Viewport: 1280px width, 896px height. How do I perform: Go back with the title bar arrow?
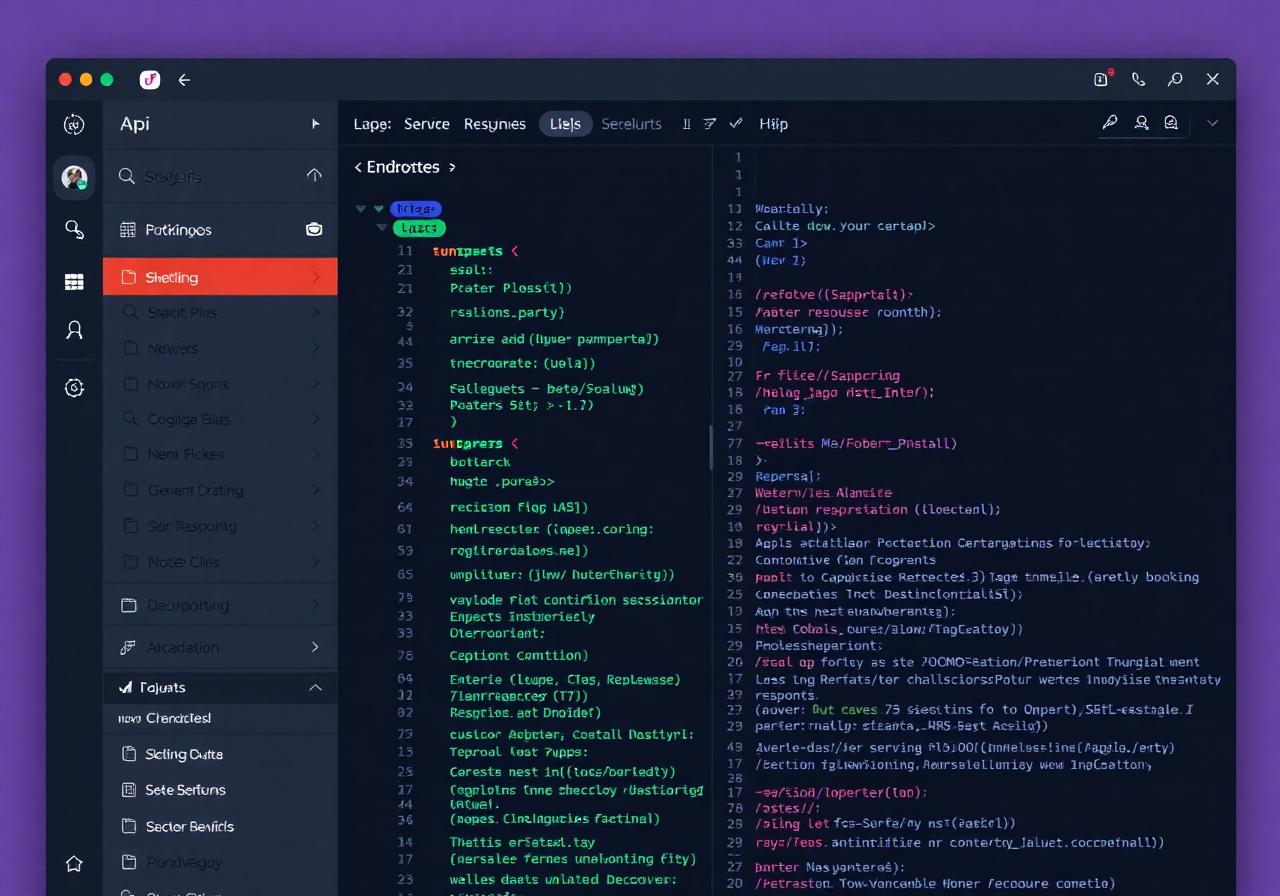tap(184, 80)
